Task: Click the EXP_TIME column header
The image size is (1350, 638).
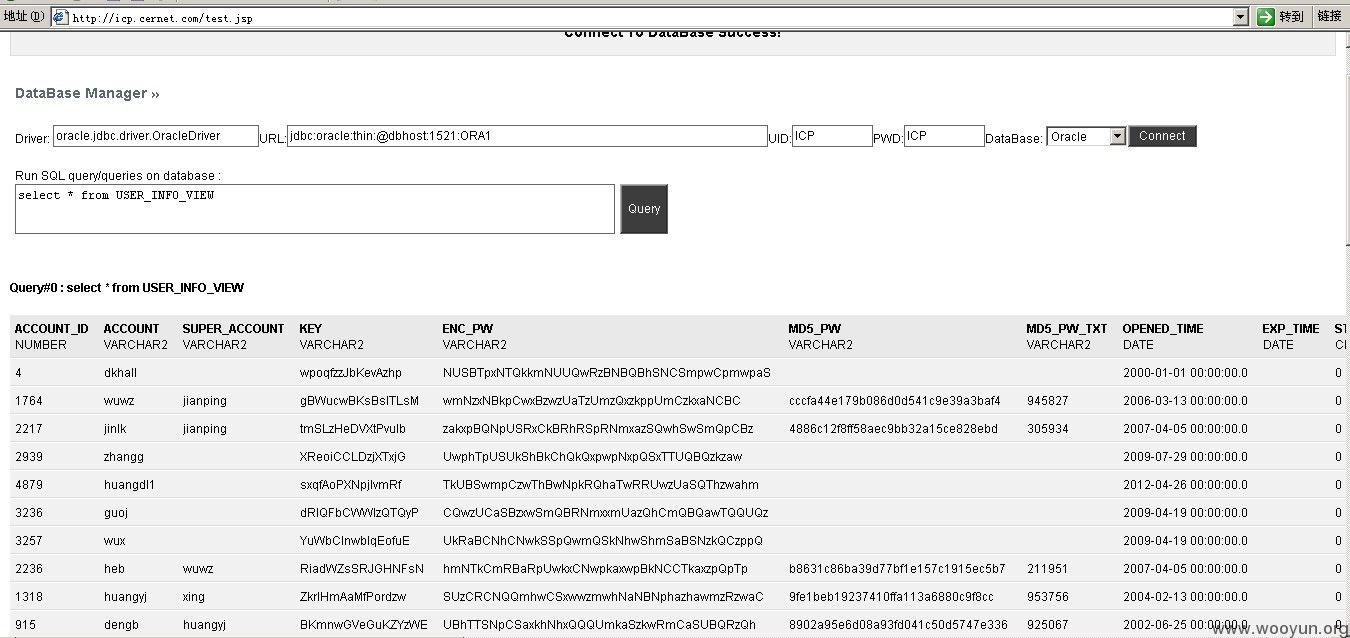Action: tap(1291, 328)
